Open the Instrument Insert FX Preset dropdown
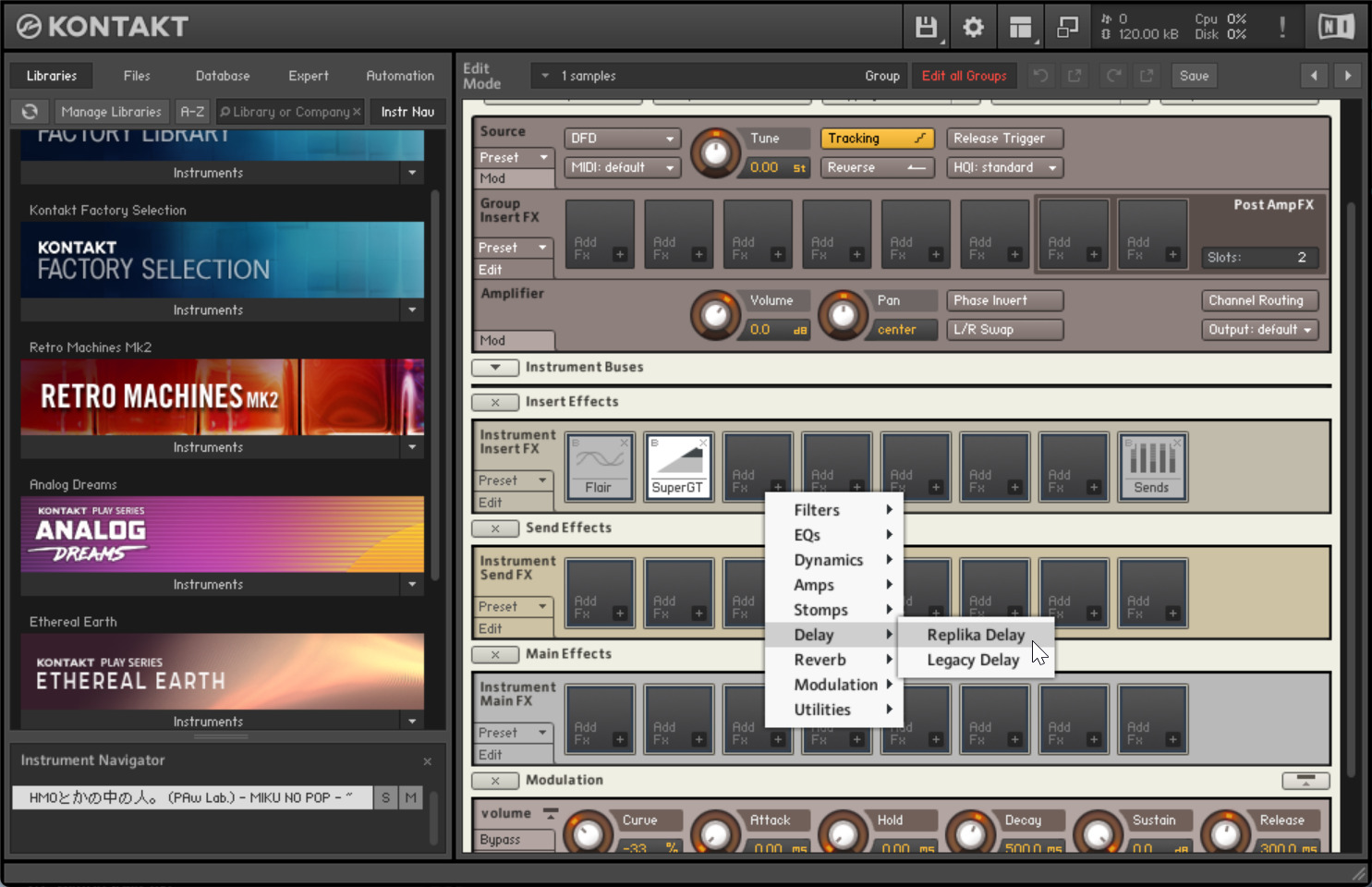 click(514, 480)
